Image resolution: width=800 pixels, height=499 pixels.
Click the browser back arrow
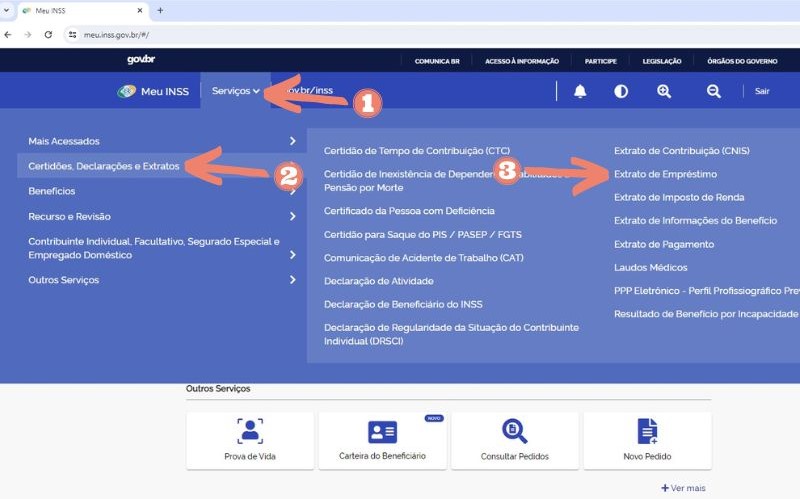8,35
